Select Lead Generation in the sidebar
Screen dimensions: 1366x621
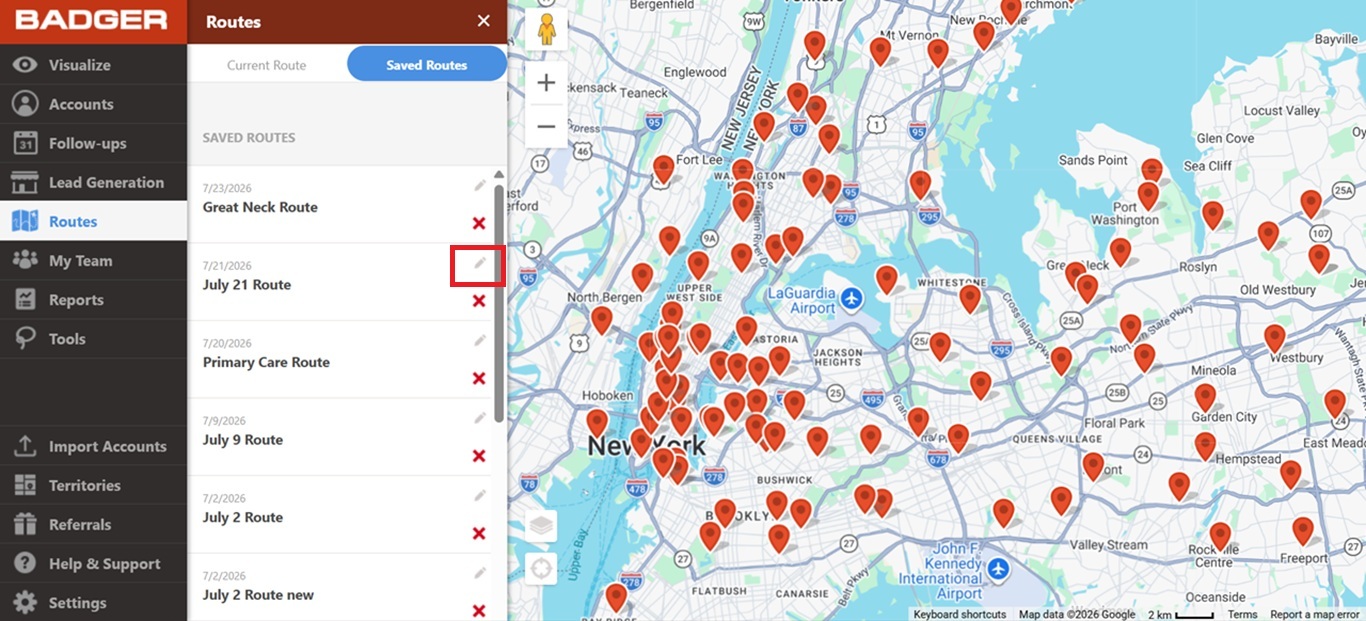[x=93, y=182]
